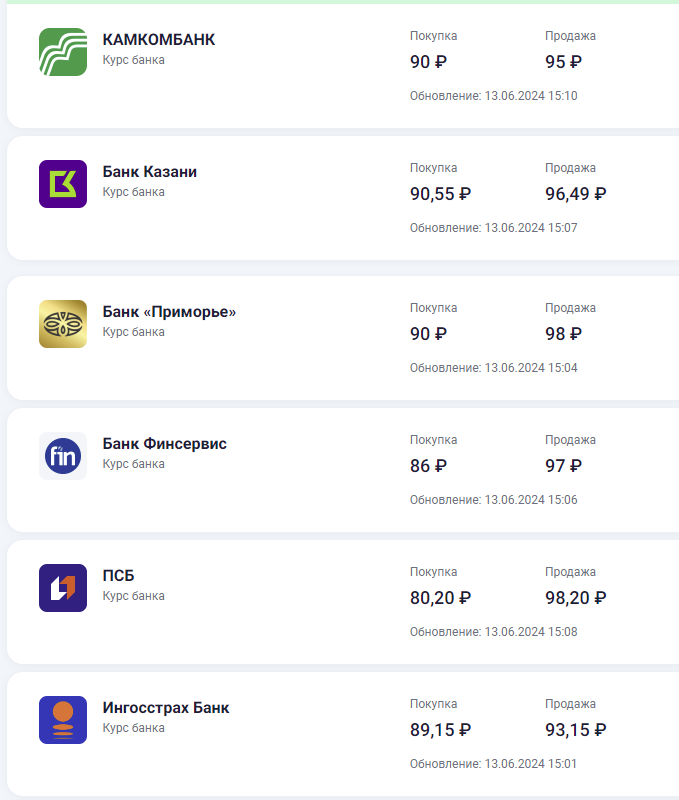Image resolution: width=679 pixels, height=800 pixels.
Task: Open the Ингосстрах Банк name link
Action: point(166,708)
